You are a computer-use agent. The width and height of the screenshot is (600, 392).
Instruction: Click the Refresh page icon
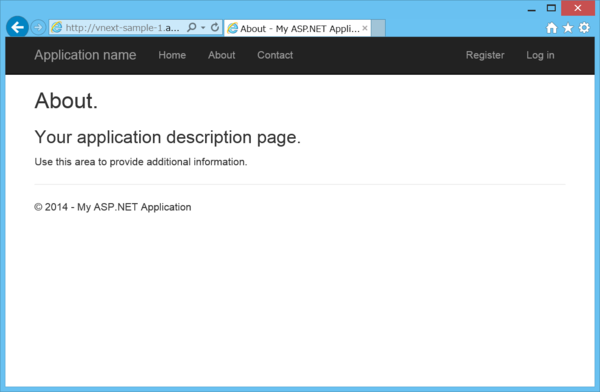point(215,27)
